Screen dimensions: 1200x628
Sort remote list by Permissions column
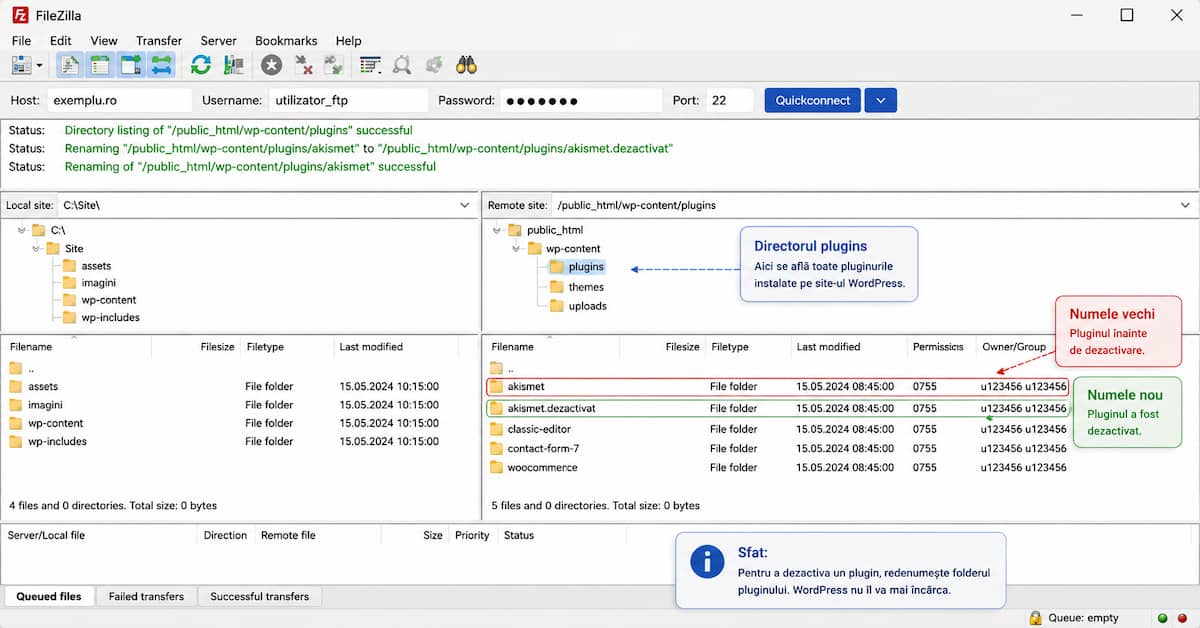coord(937,347)
